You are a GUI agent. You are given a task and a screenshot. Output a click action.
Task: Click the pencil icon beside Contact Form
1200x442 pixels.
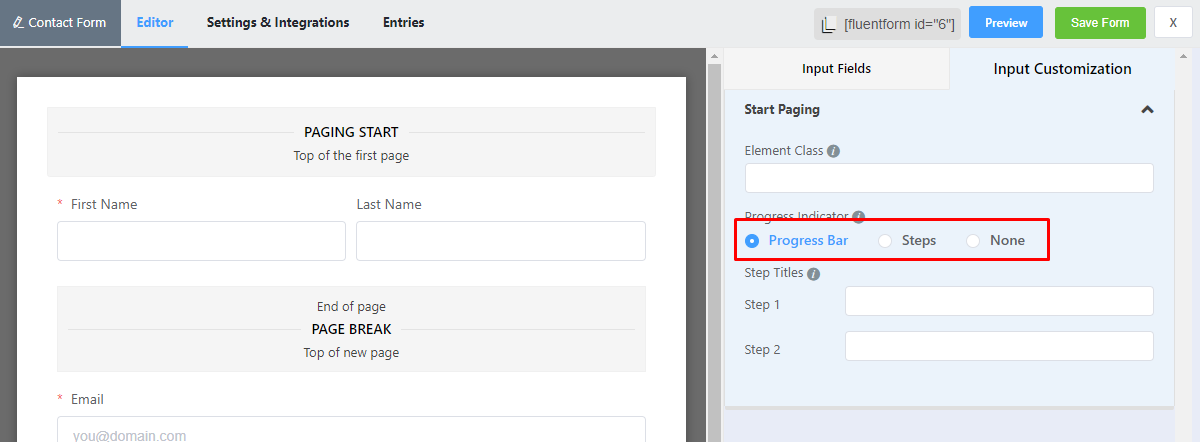click(18, 23)
